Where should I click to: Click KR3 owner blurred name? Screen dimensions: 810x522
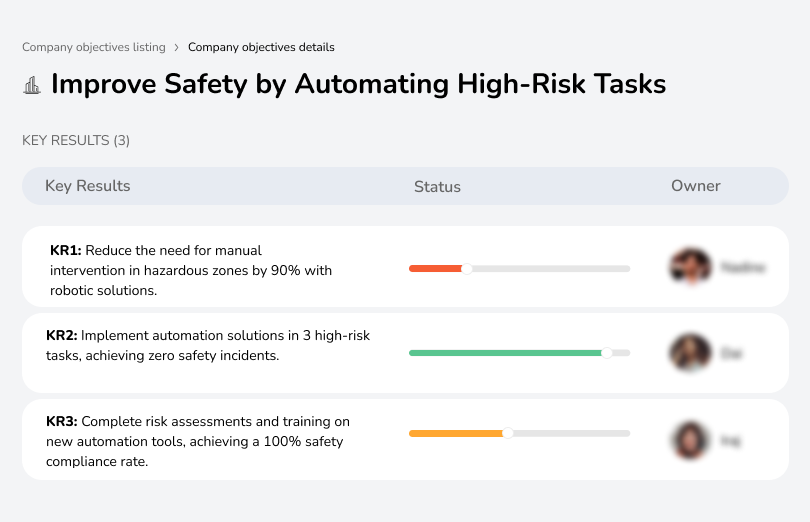[x=730, y=441]
